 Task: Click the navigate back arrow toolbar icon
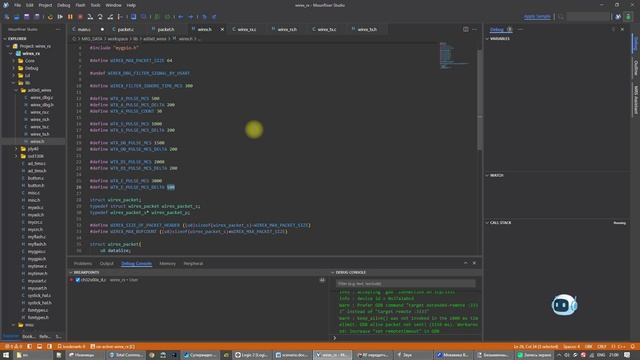(180, 17)
